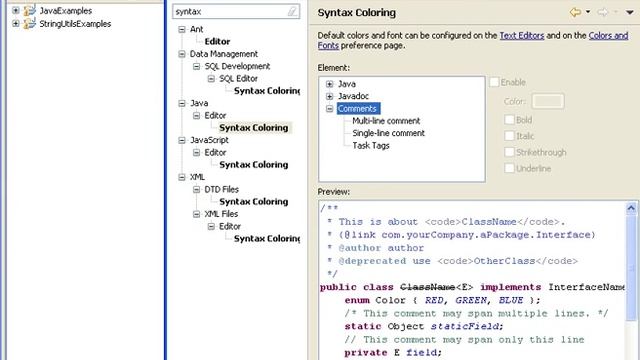Click 'enum Color' line in Preview

point(442,300)
